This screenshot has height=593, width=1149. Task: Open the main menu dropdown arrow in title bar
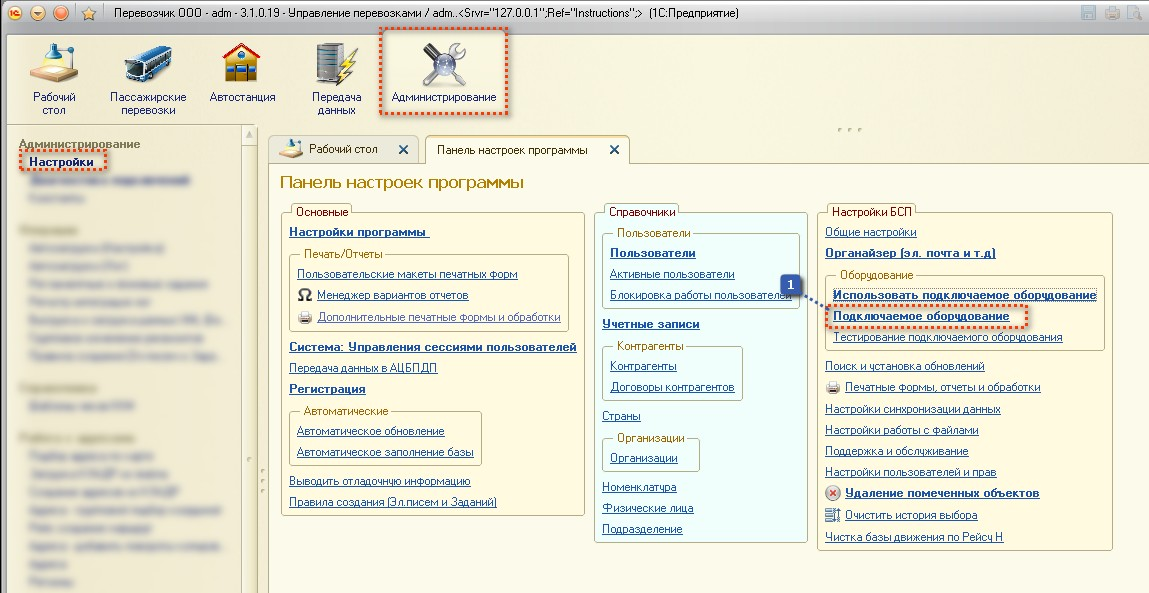[x=38, y=14]
